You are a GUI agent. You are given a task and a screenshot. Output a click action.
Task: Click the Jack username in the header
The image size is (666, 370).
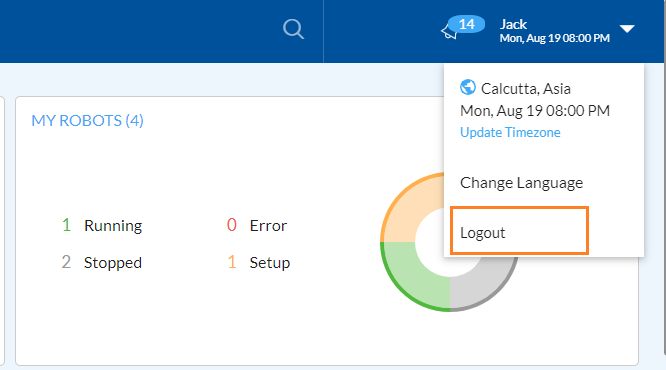click(x=513, y=24)
